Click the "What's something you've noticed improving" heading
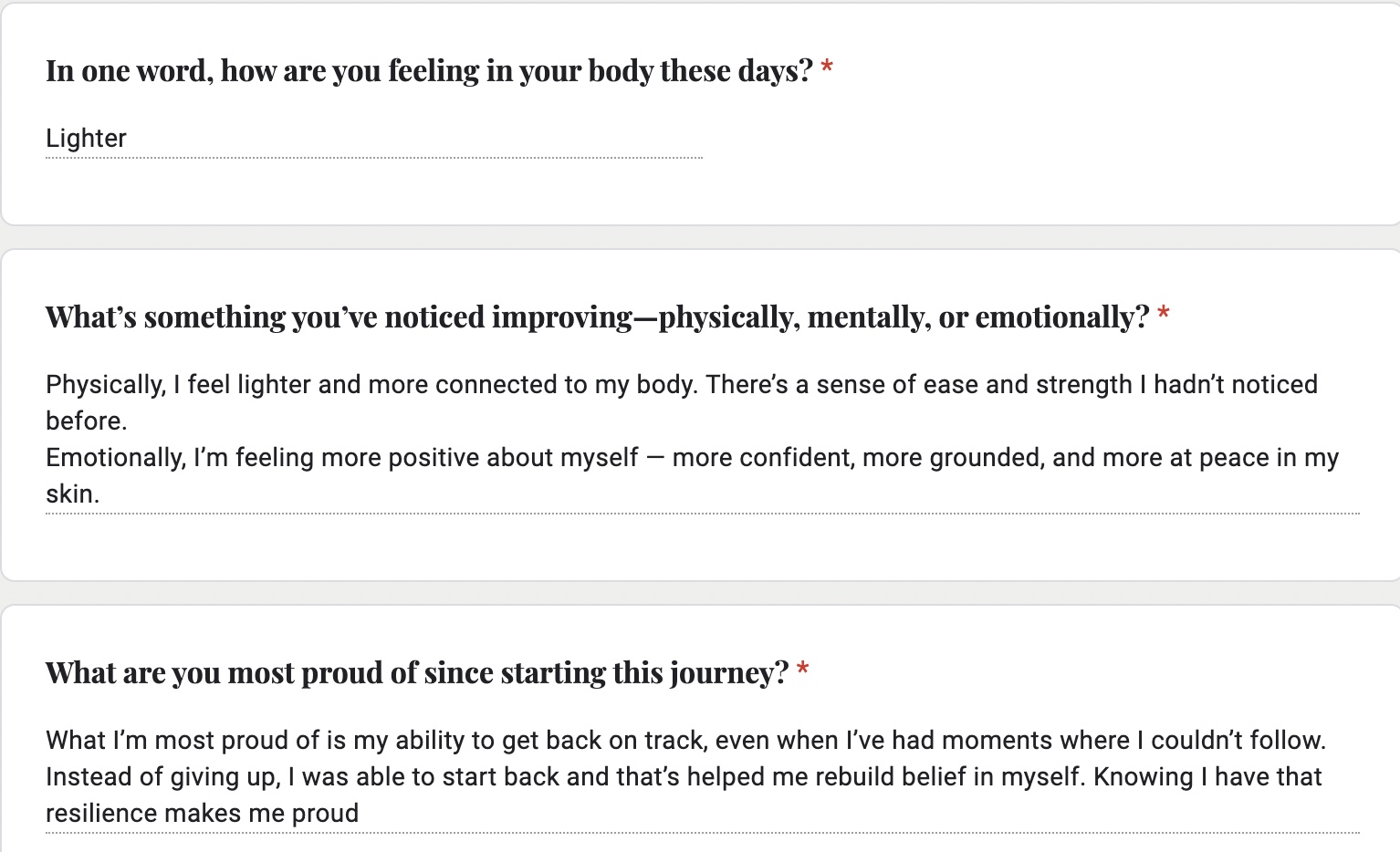This screenshot has height=852, width=1400. click(x=597, y=317)
